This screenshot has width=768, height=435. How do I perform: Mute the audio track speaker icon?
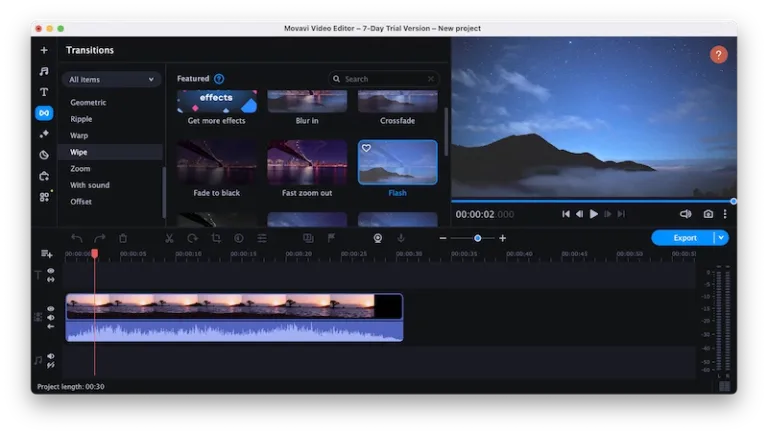coord(51,356)
